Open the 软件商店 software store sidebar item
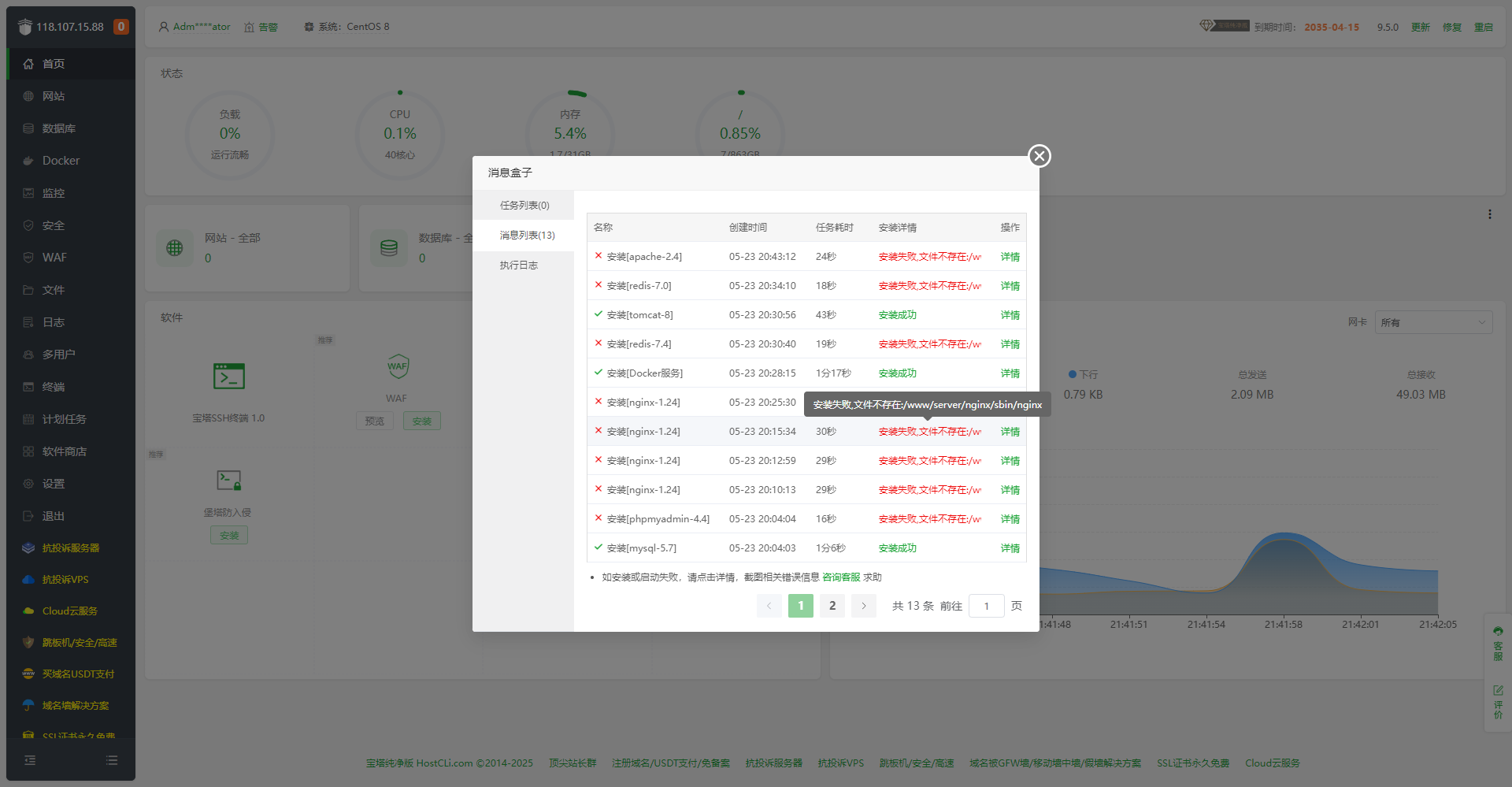1512x787 pixels. coord(71,451)
